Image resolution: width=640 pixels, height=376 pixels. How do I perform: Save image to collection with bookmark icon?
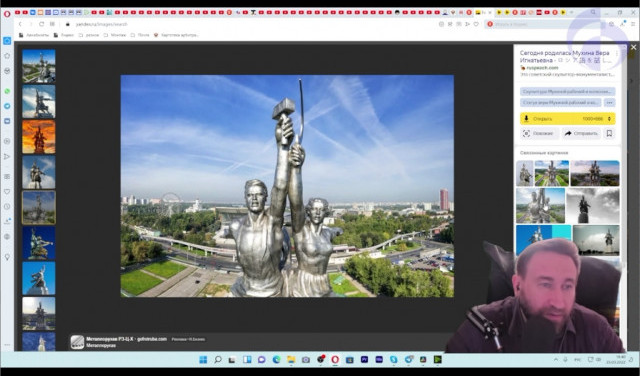609,133
